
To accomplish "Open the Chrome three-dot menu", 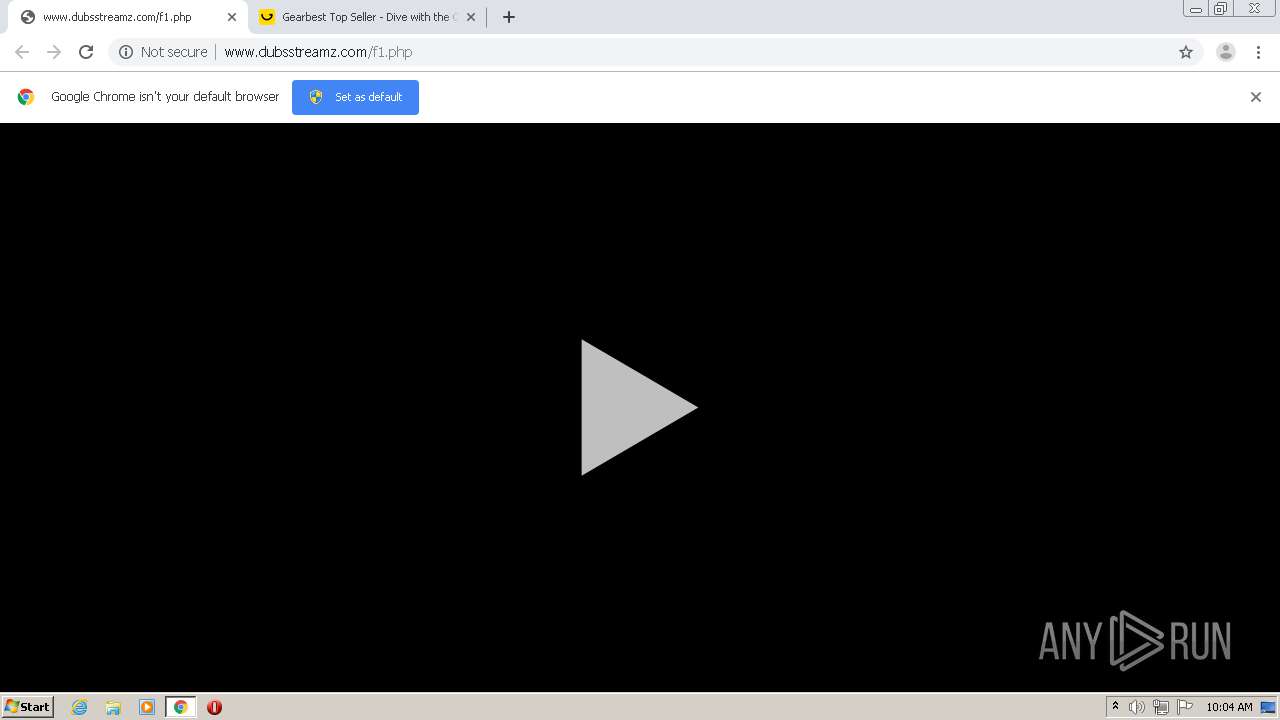I will pos(1258,52).
